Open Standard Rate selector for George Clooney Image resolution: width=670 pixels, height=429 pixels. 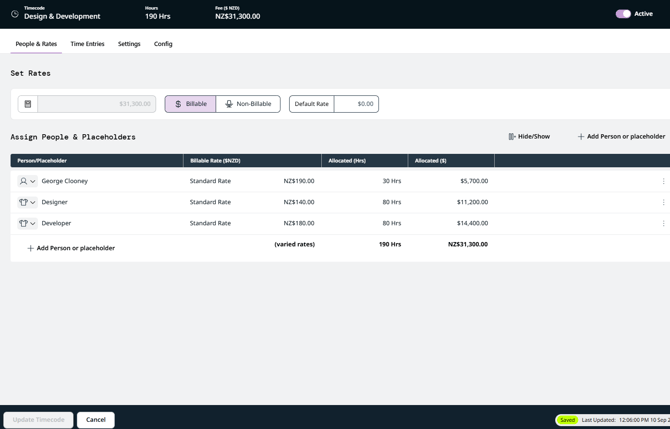point(210,181)
